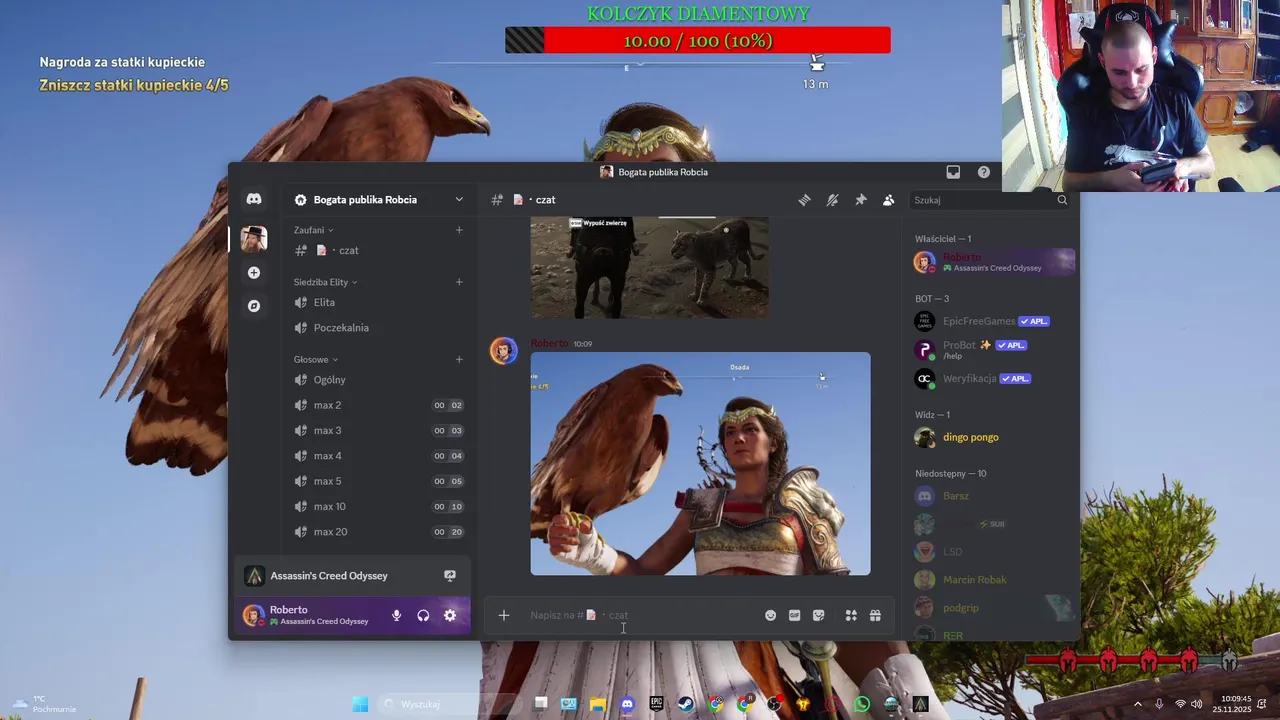
Task: Open offline member Marcin Robak's profile
Action: click(x=993, y=580)
